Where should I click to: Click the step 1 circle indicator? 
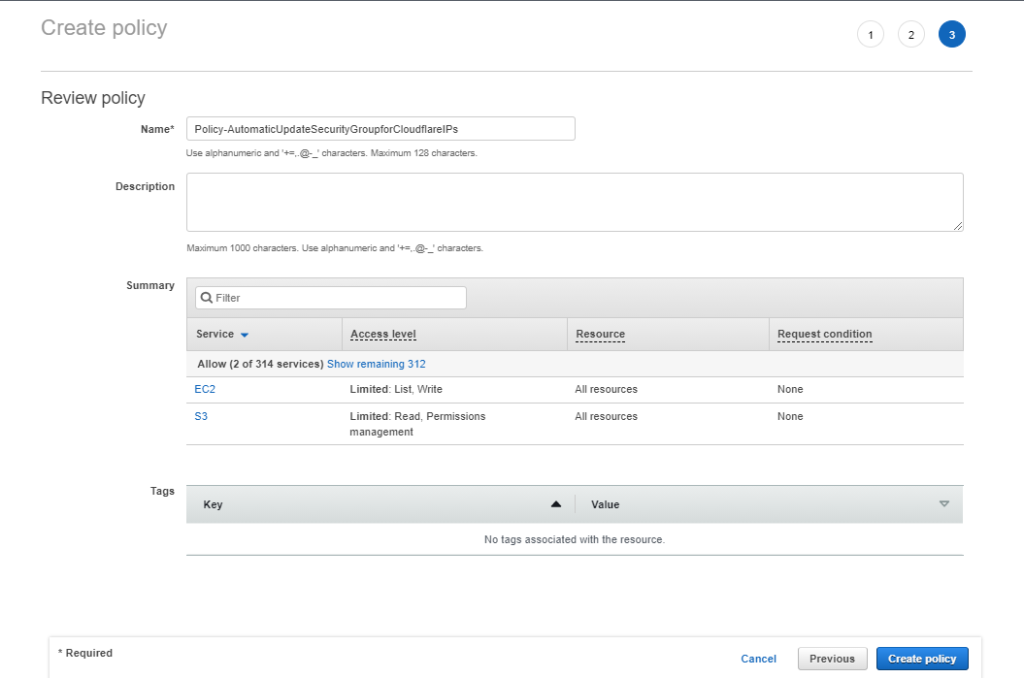pos(870,35)
